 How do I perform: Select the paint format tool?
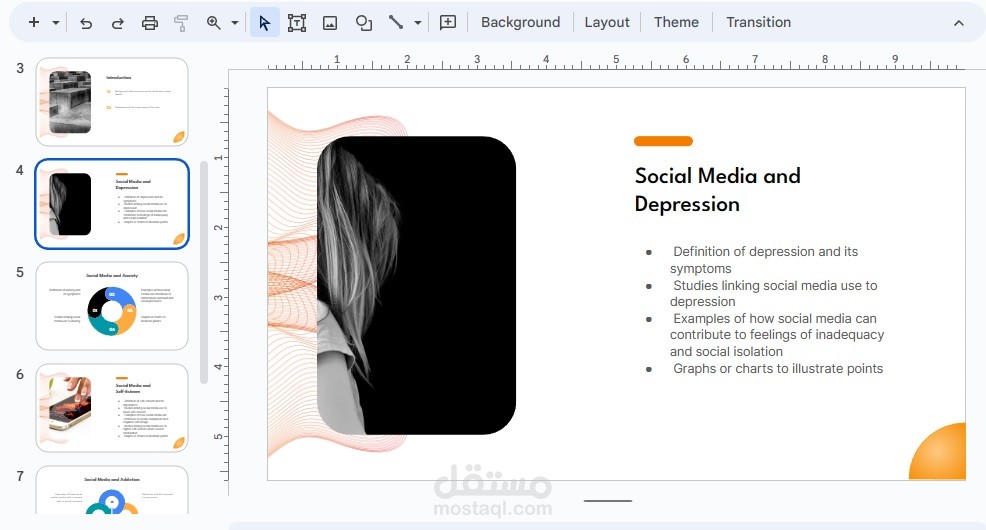point(181,23)
